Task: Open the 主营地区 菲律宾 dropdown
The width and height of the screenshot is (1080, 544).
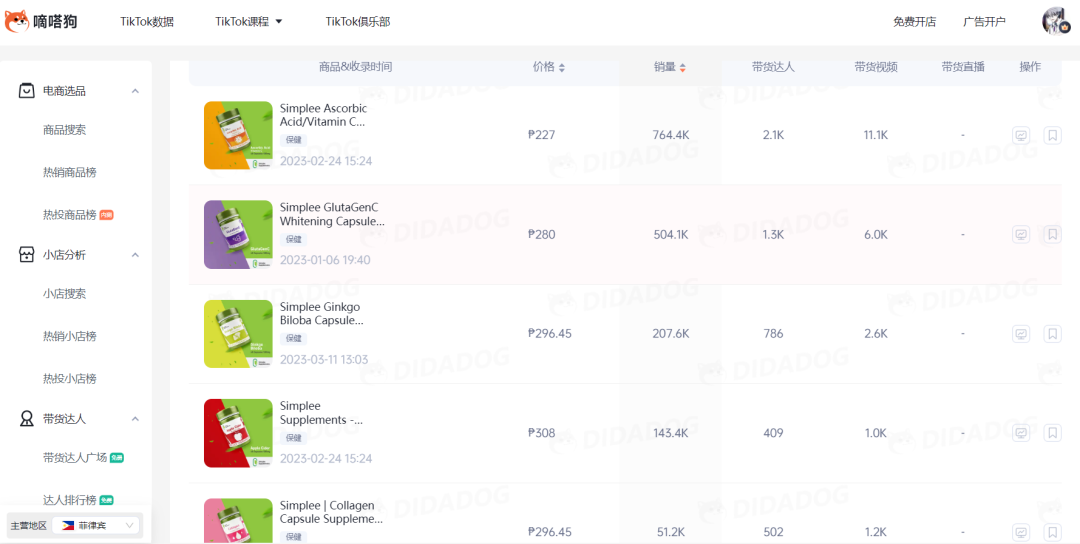Action: pos(96,525)
